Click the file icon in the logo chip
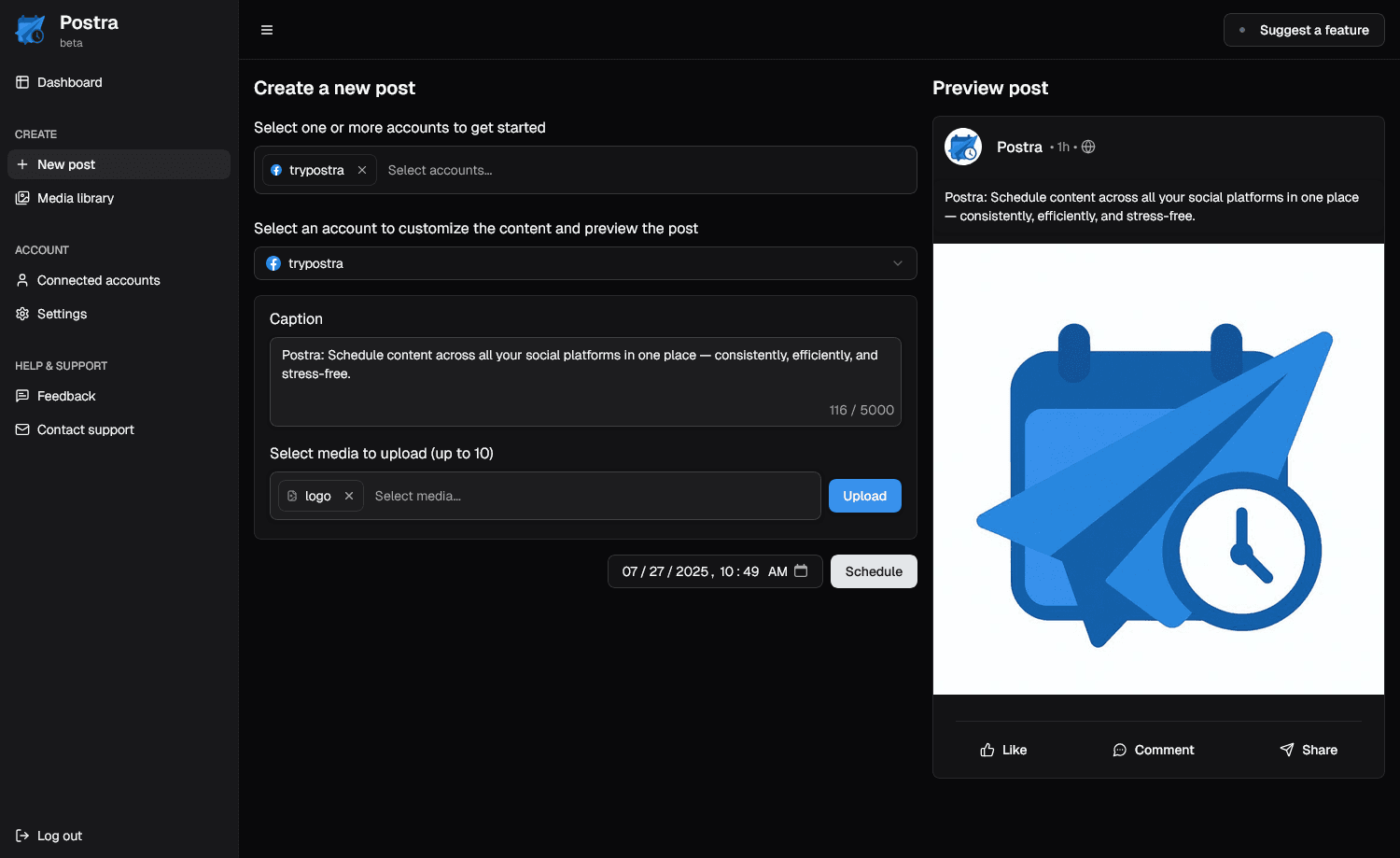The height and width of the screenshot is (858, 1400). click(292, 496)
